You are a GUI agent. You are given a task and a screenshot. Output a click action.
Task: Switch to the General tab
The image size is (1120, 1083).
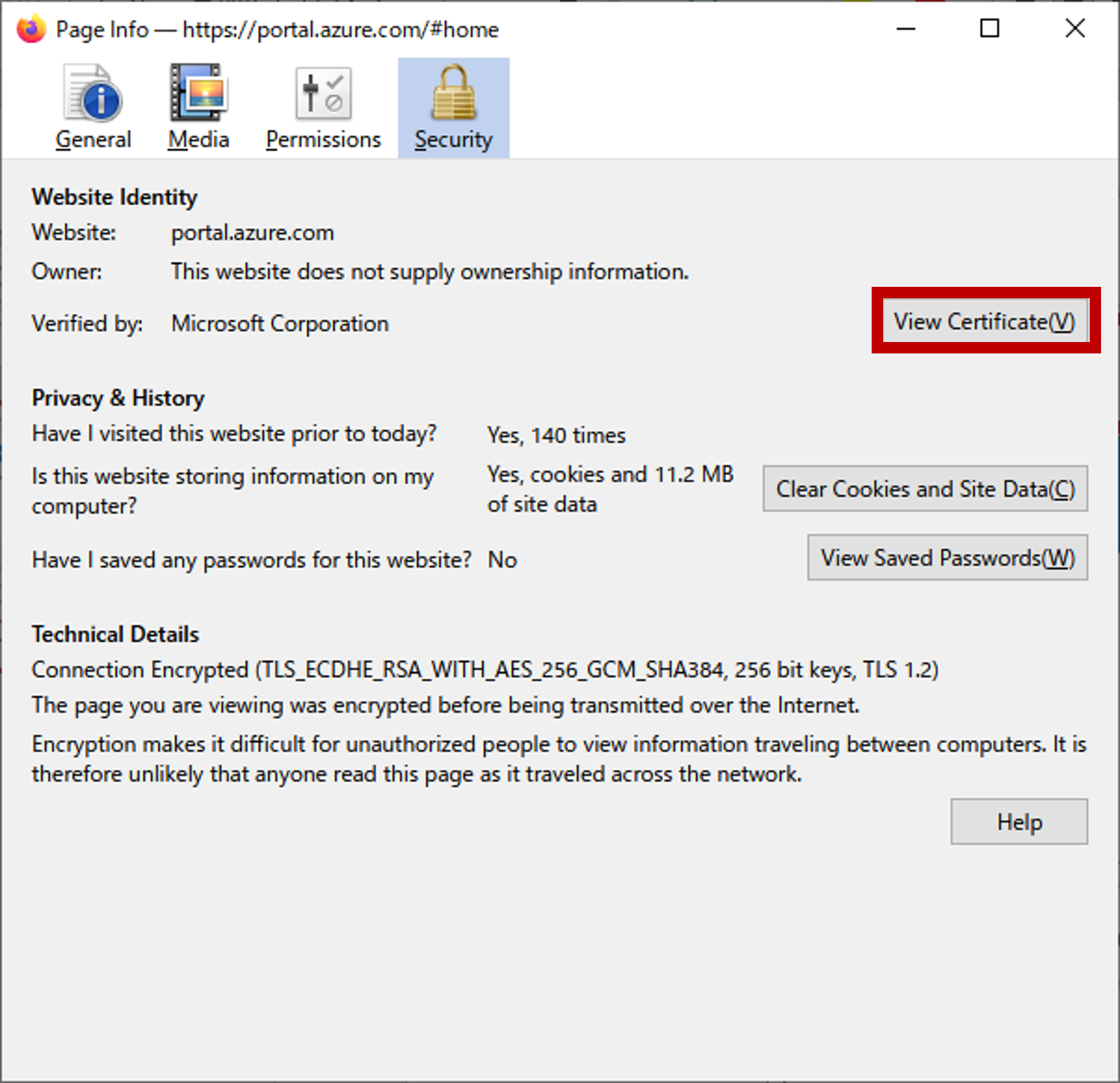(93, 139)
